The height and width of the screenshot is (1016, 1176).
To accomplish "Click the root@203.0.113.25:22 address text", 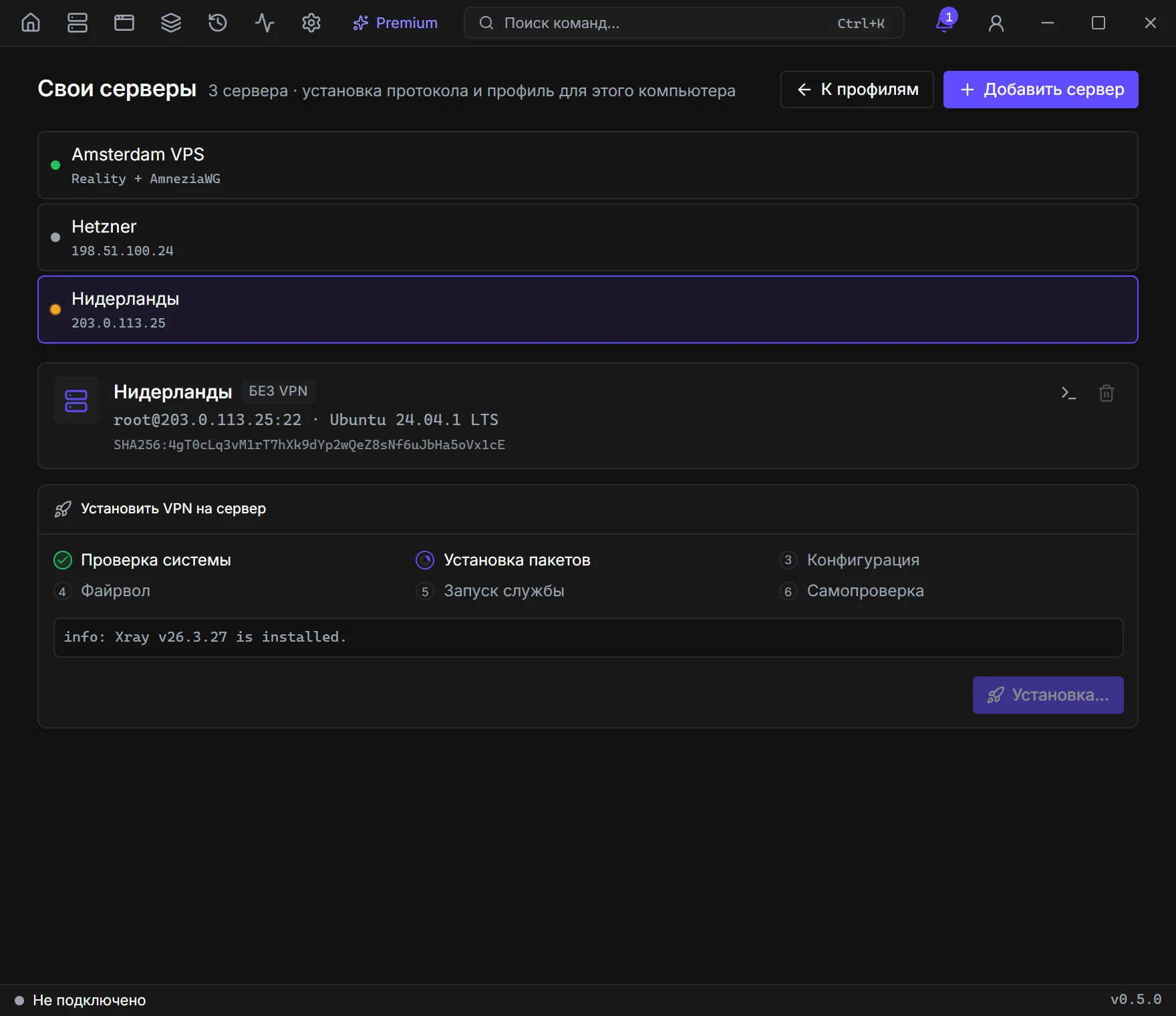I will [207, 420].
